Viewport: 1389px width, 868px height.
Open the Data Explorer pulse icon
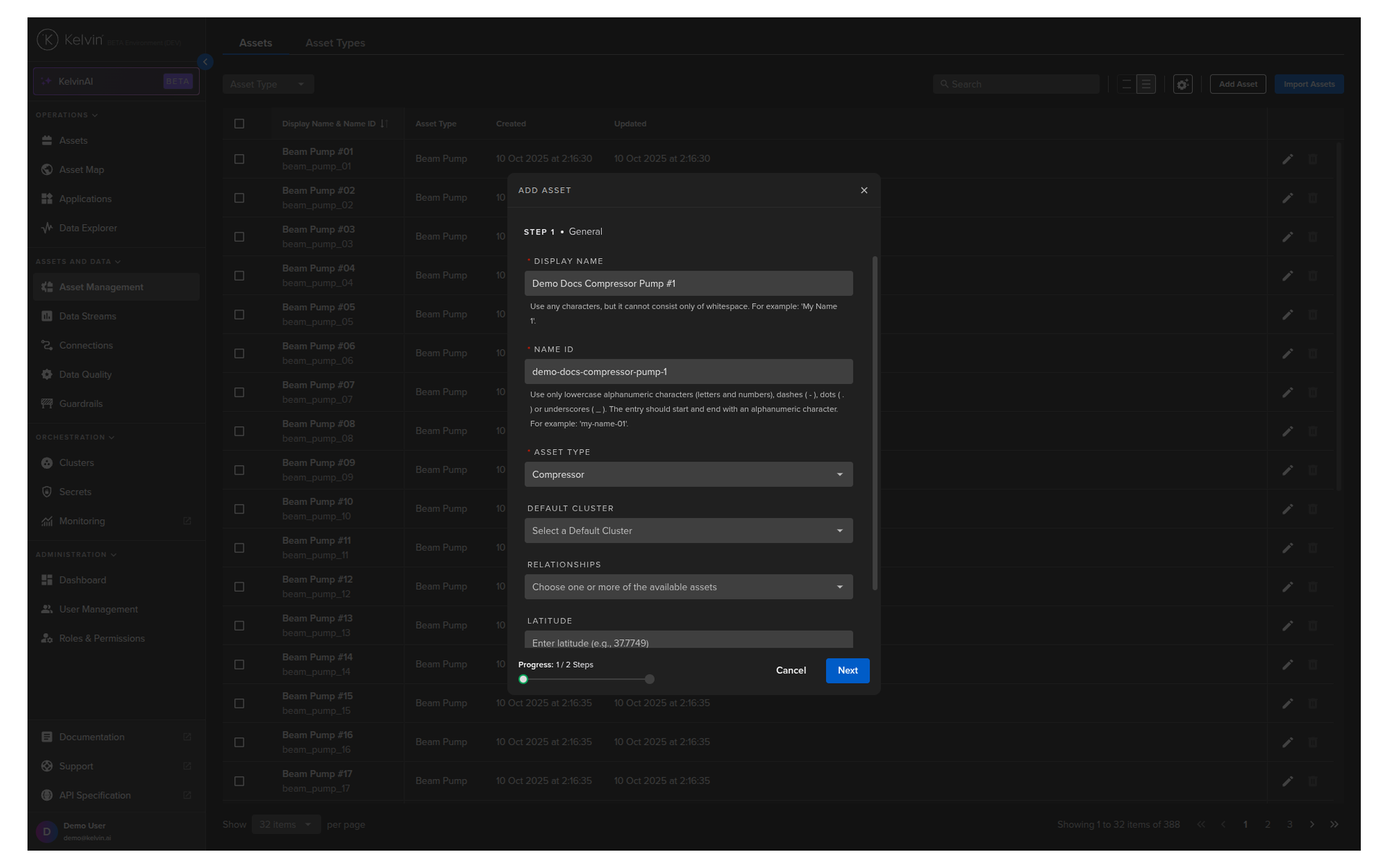(x=47, y=228)
